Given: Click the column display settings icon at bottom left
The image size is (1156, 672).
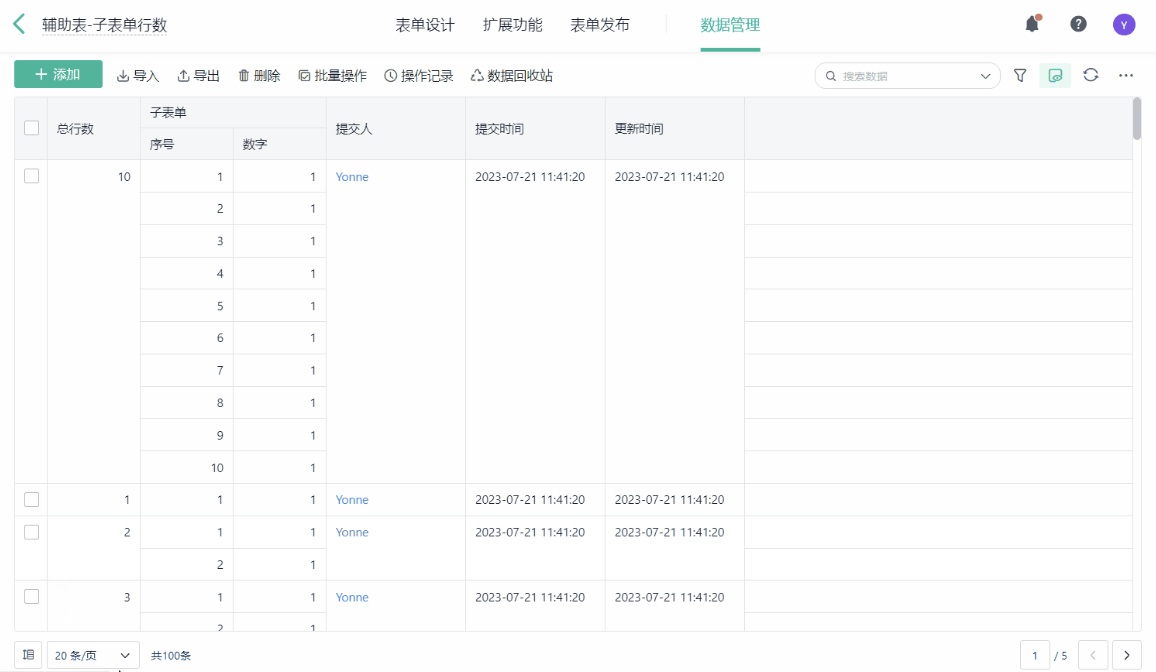Looking at the screenshot, I should click(x=28, y=655).
